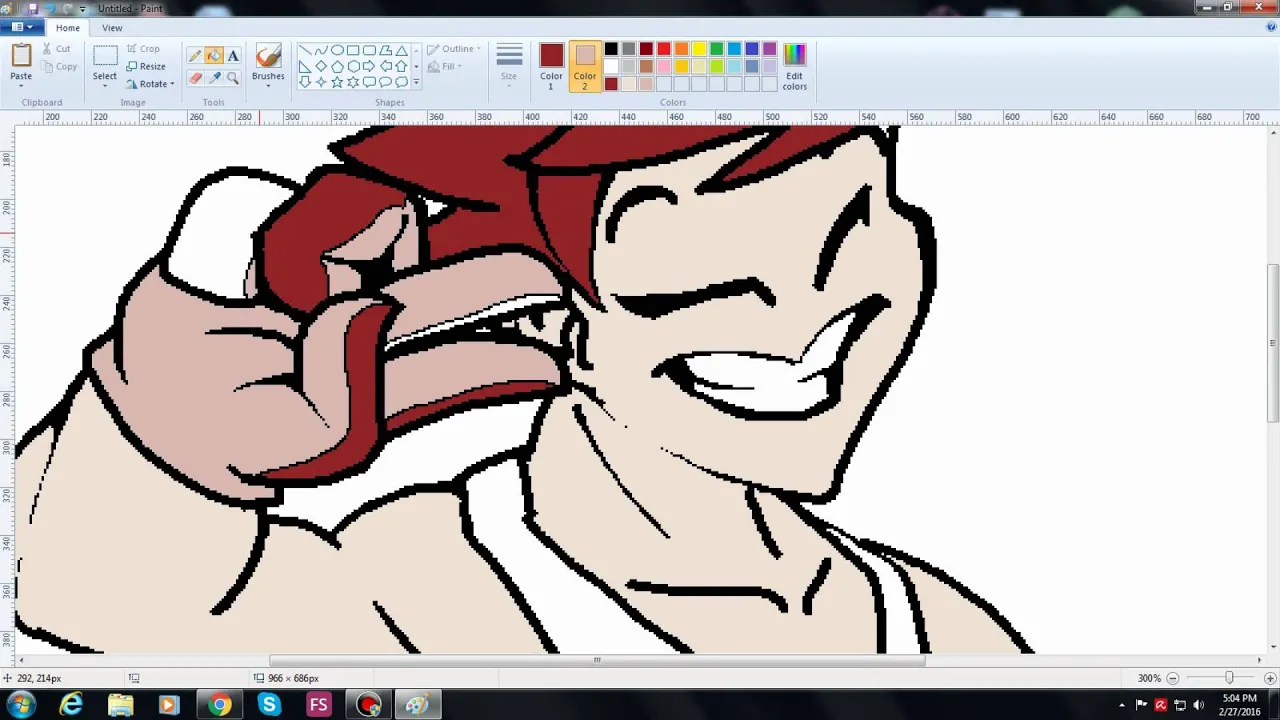Choose the Pentagon shape
The image size is (1280, 720).
337,66
